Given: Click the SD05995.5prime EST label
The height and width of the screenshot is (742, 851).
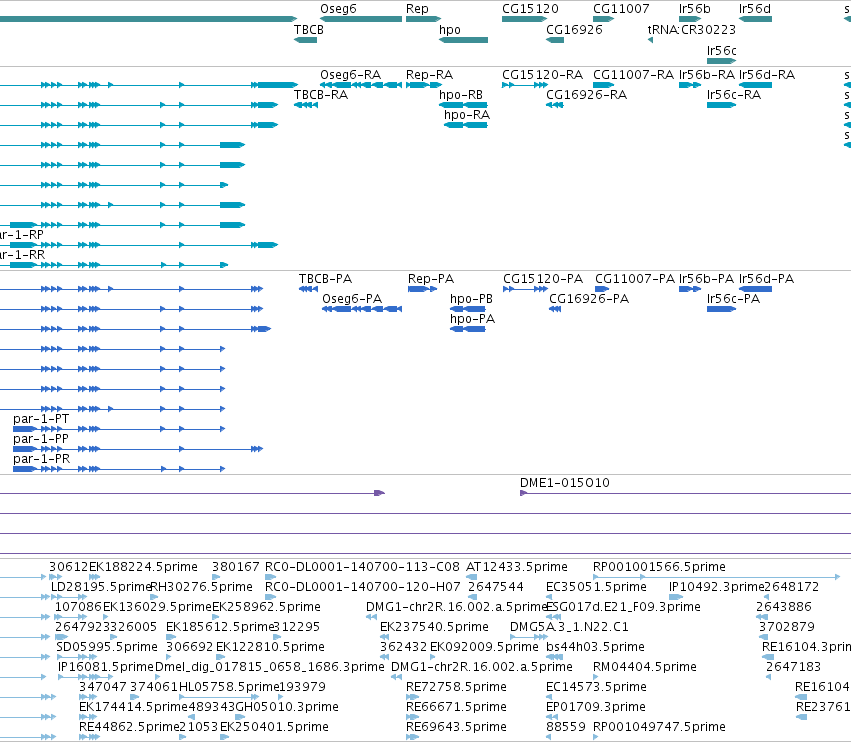Looking at the screenshot, I should (x=107, y=646).
